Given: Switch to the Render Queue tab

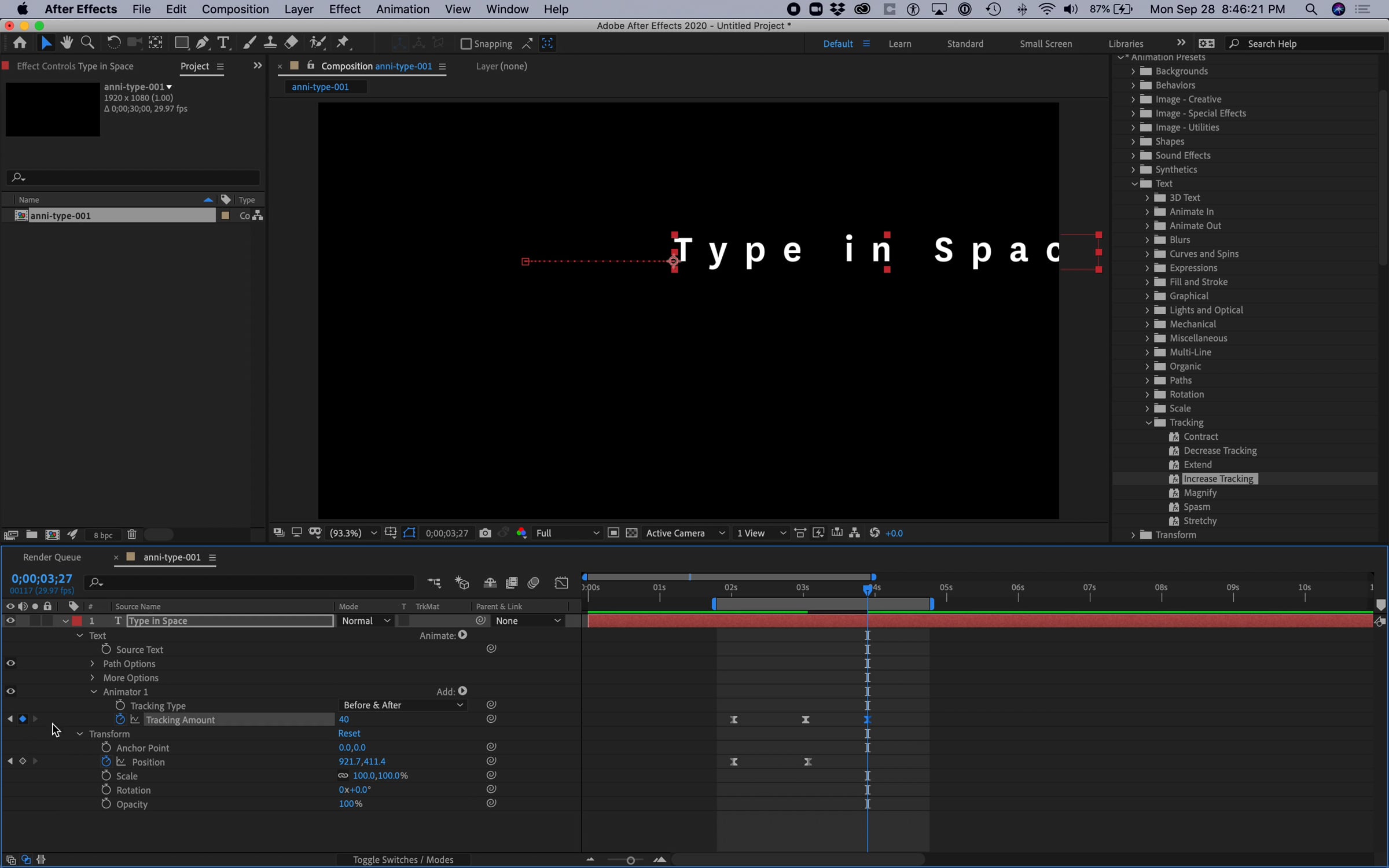Looking at the screenshot, I should click(52, 557).
